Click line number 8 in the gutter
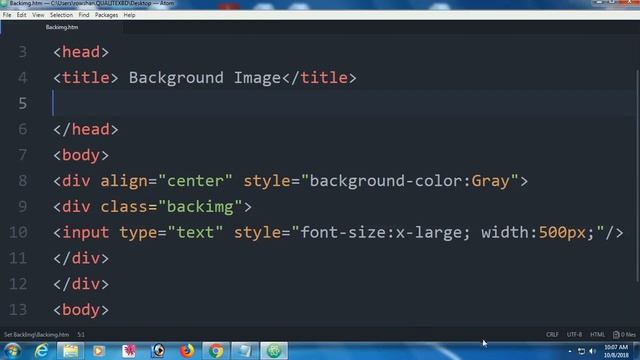The width and height of the screenshot is (640, 360). (x=22, y=180)
